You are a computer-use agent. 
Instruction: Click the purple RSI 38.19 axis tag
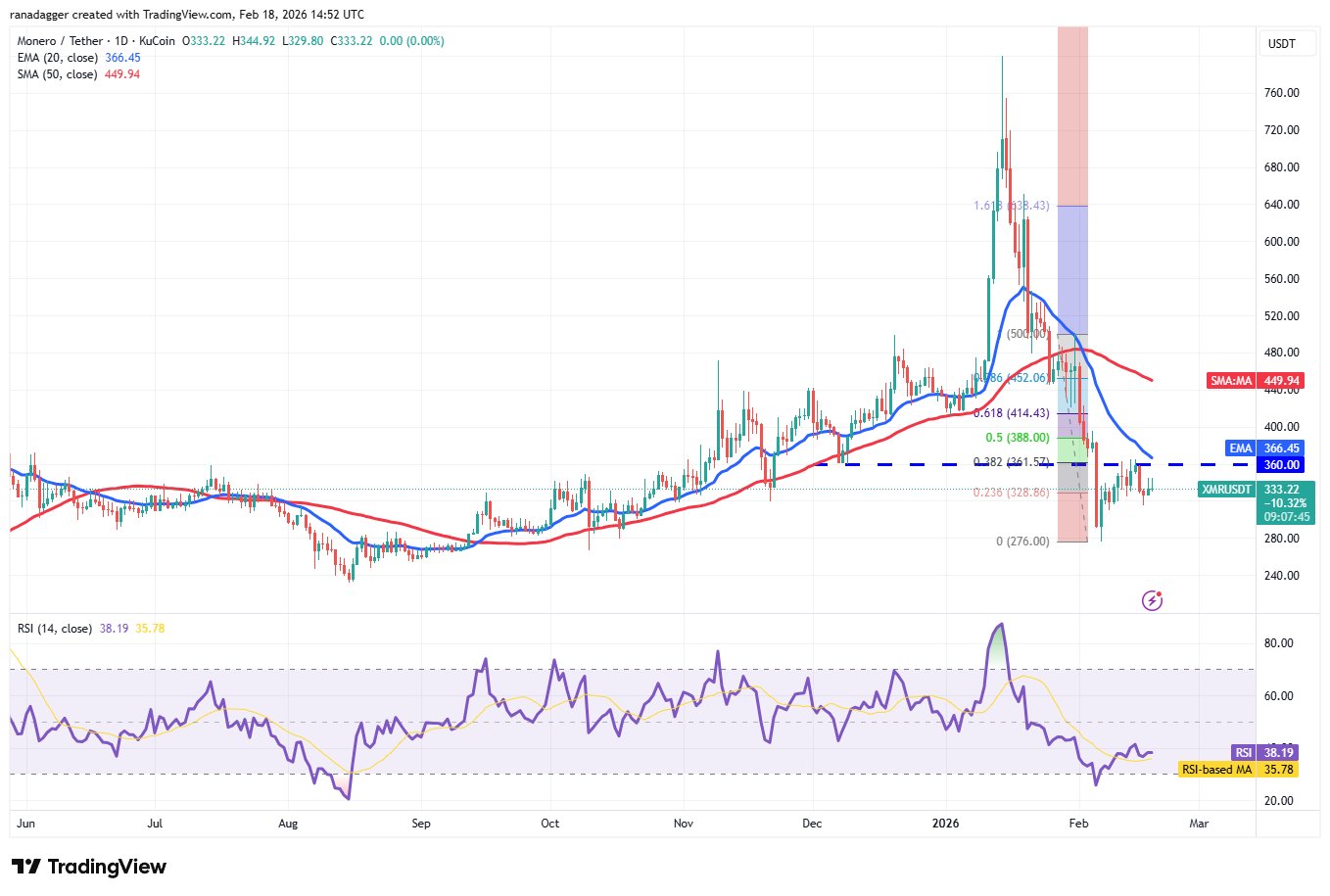tap(1264, 753)
